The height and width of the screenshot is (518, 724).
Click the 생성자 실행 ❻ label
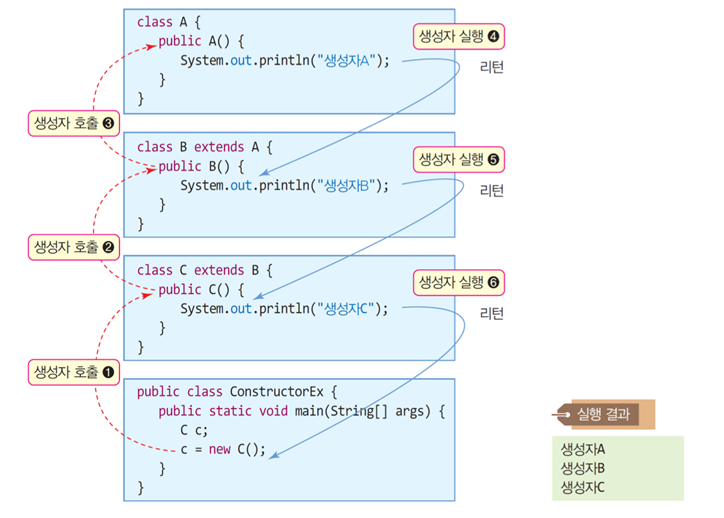tap(460, 283)
